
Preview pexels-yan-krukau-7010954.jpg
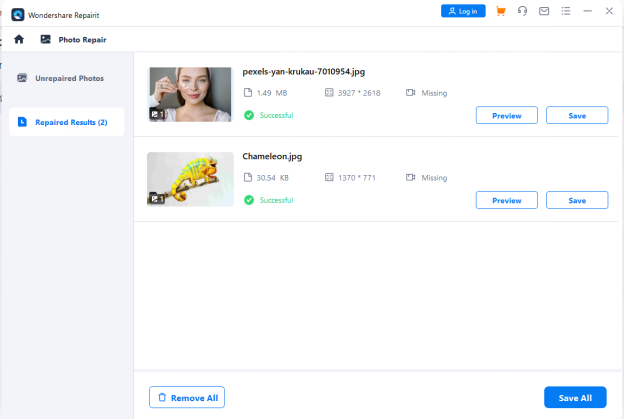click(x=507, y=115)
